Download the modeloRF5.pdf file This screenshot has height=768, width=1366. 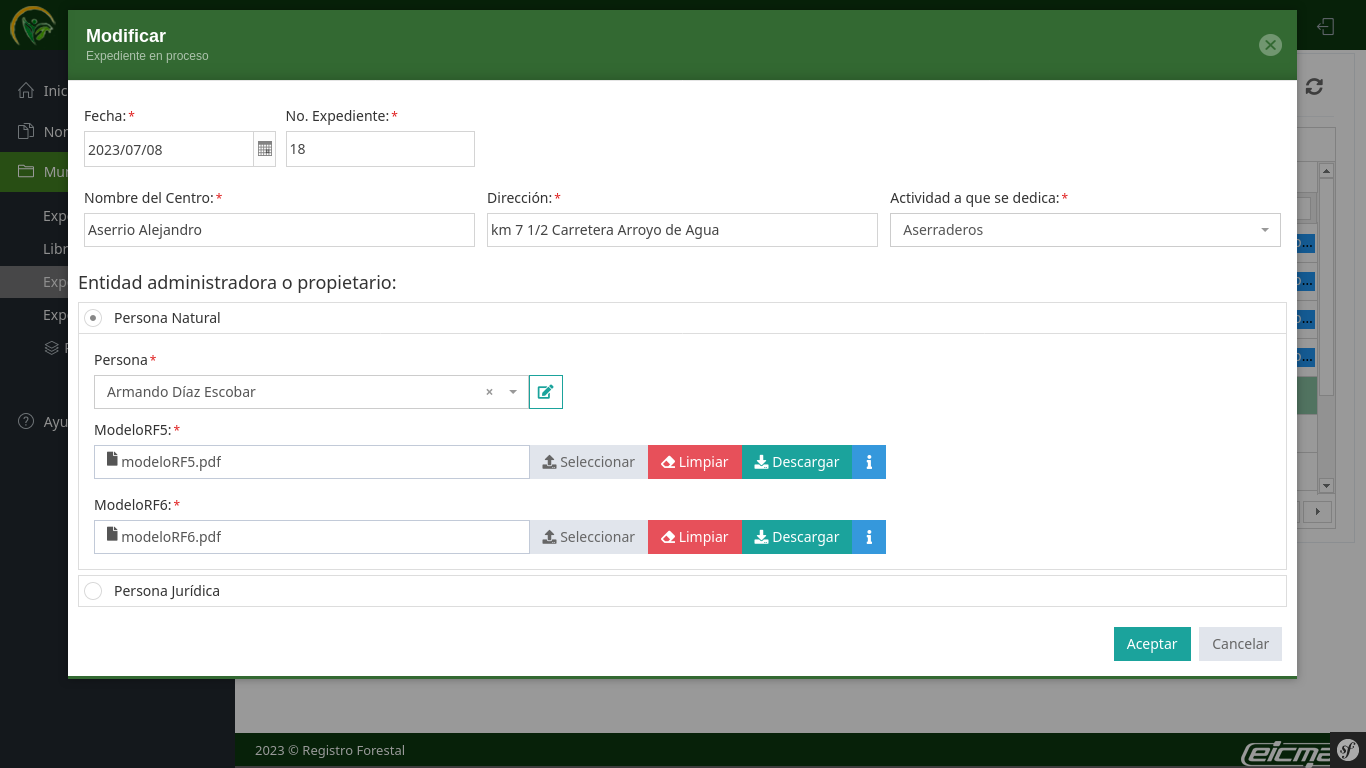(x=796, y=462)
